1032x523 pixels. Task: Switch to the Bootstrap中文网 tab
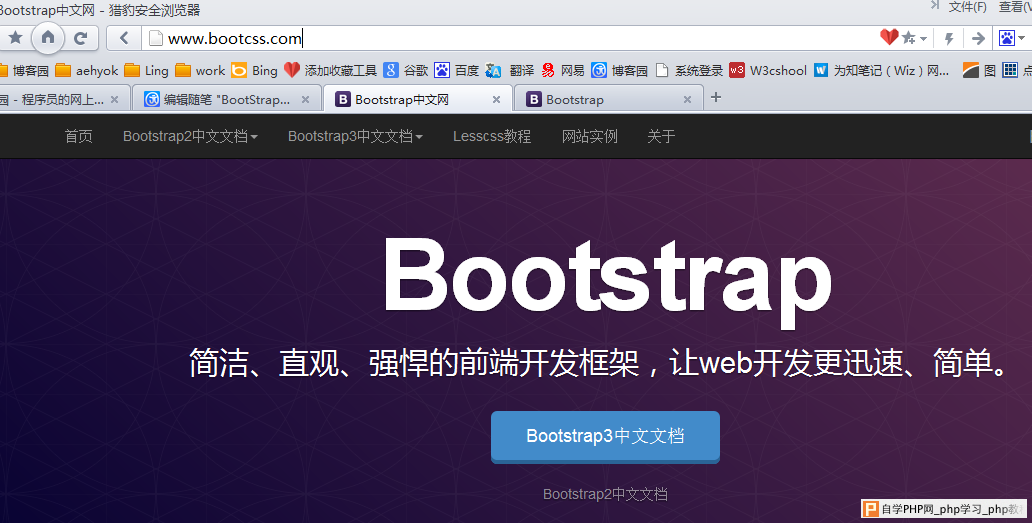[417, 99]
